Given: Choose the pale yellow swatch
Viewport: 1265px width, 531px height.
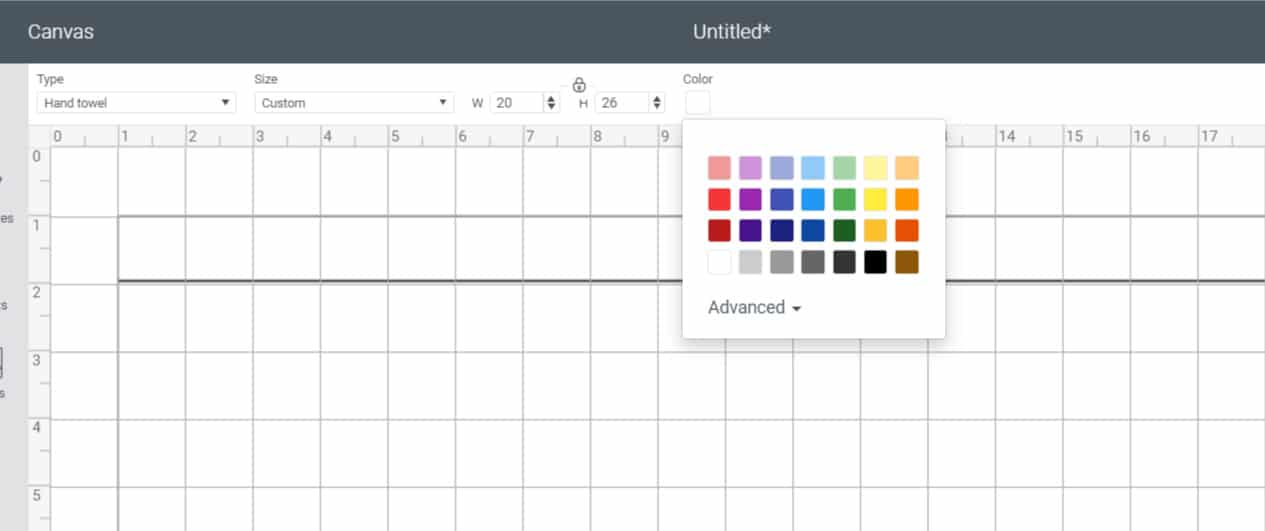Looking at the screenshot, I should pyautogui.click(x=876, y=168).
